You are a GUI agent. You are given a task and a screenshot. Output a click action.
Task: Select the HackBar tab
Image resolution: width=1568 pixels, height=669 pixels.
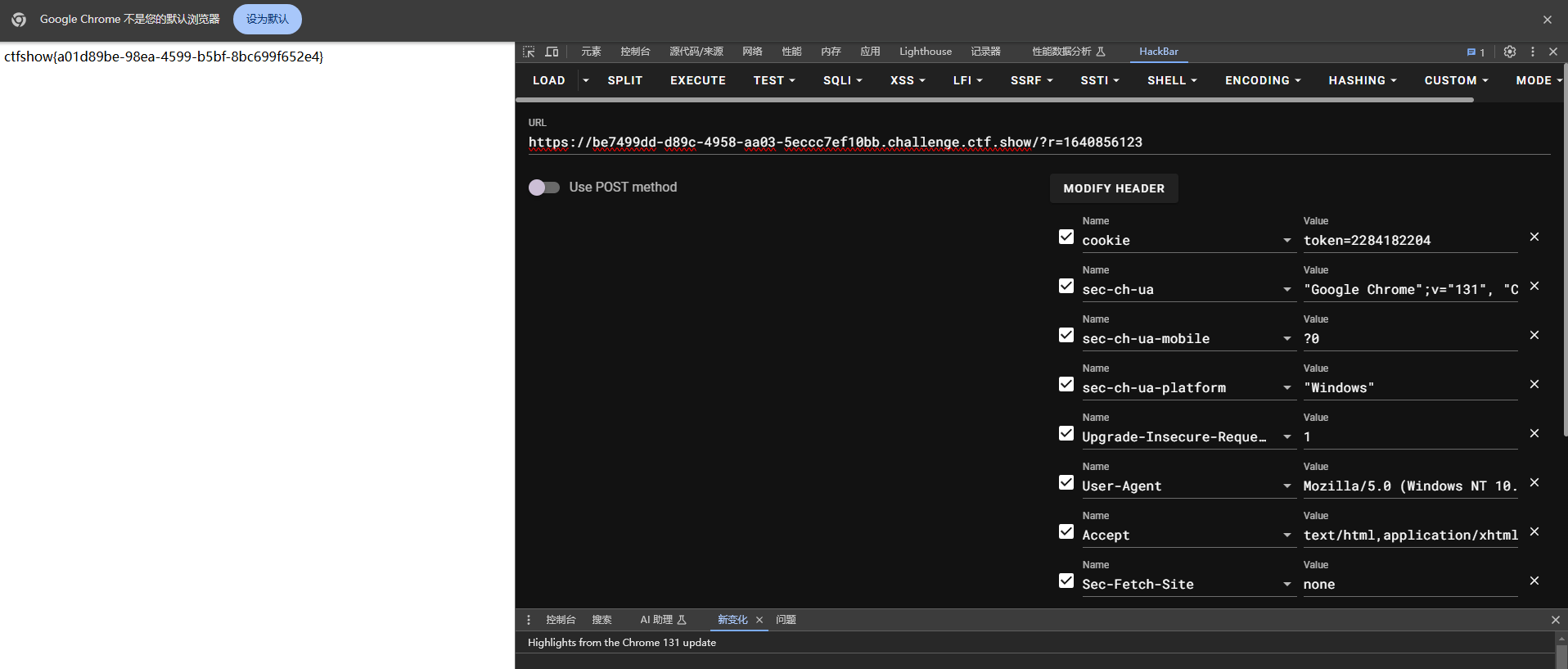[1159, 52]
